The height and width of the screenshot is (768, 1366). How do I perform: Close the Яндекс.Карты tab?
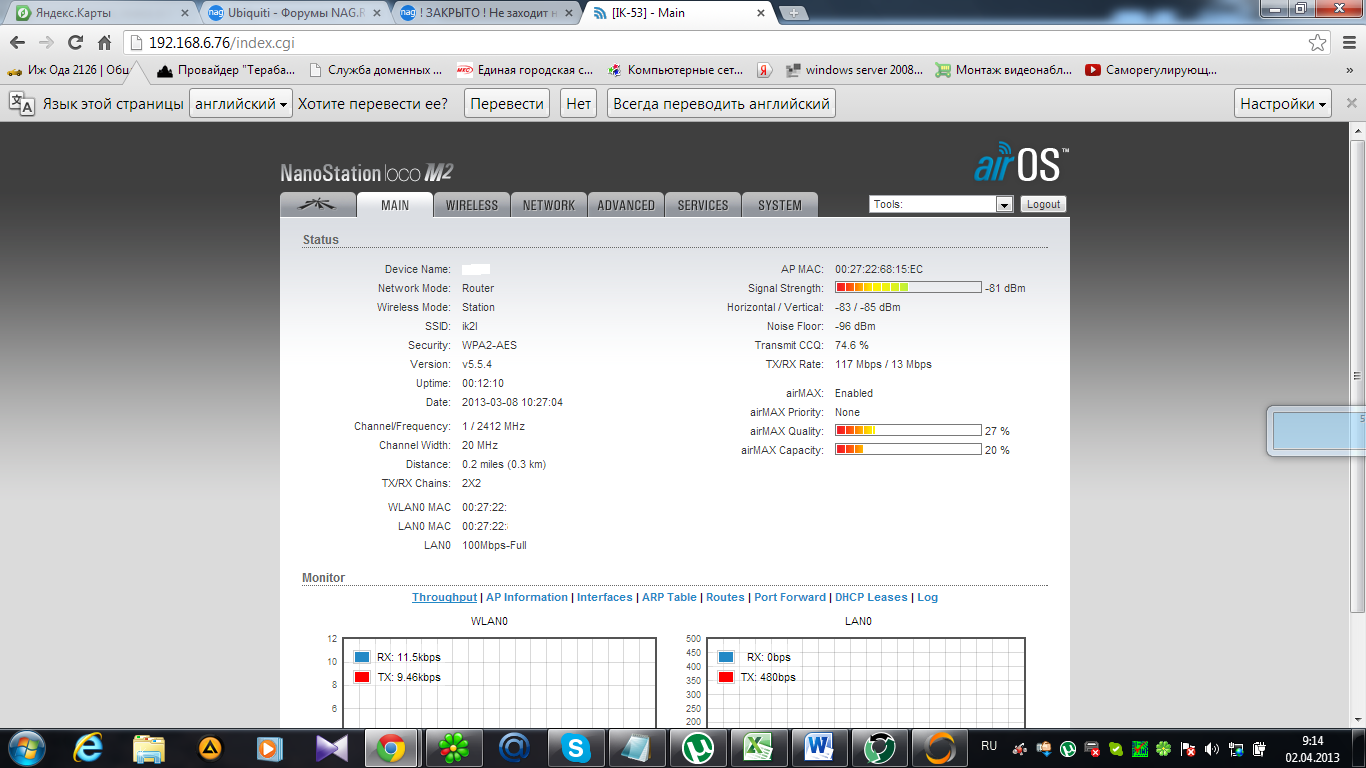[184, 14]
